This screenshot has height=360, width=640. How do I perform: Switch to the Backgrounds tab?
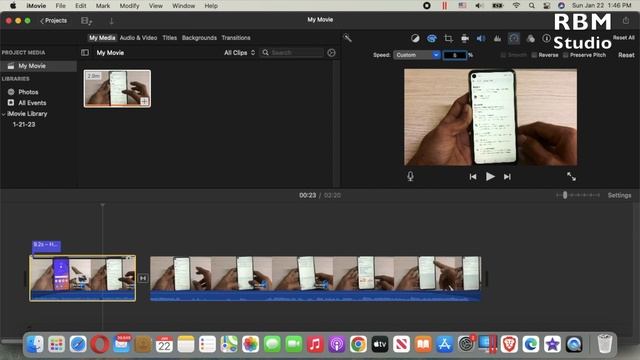(x=199, y=38)
